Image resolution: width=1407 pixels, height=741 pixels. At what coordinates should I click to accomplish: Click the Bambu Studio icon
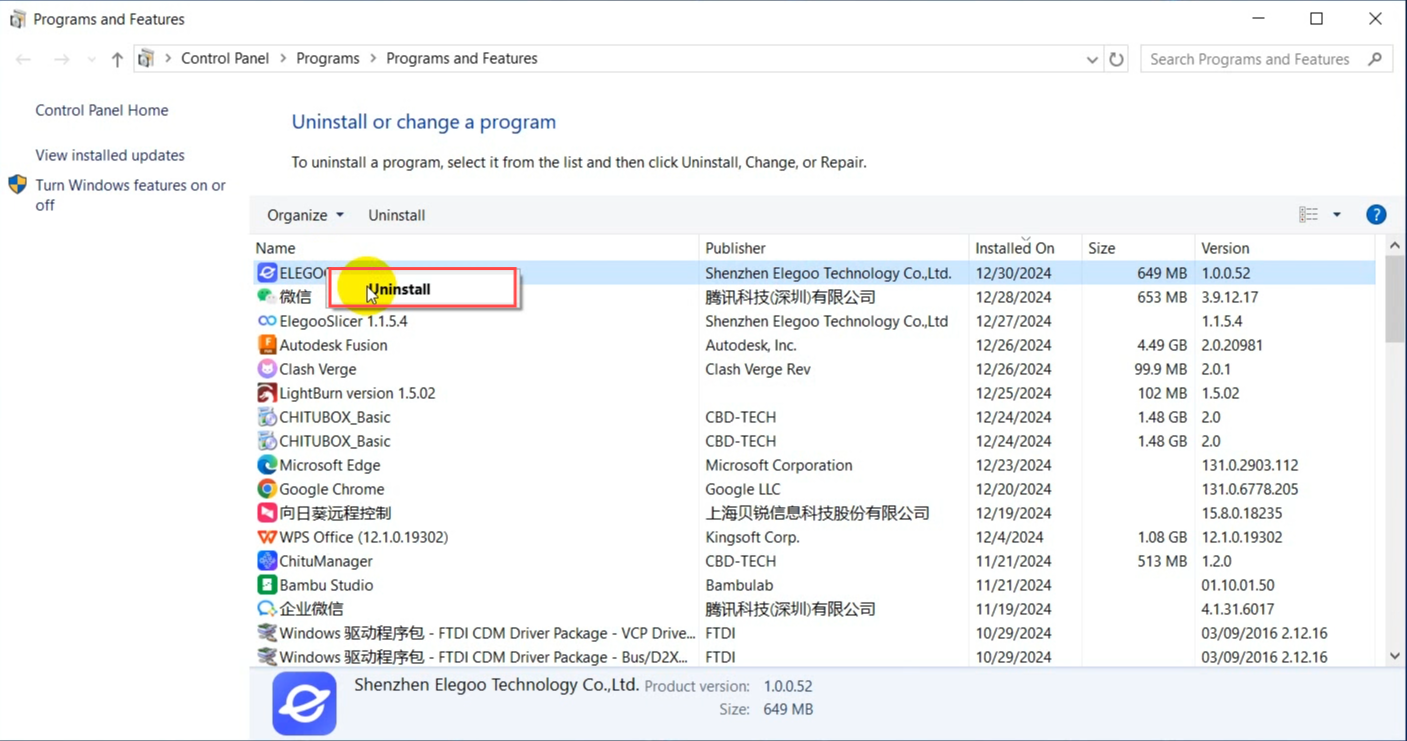(266, 585)
